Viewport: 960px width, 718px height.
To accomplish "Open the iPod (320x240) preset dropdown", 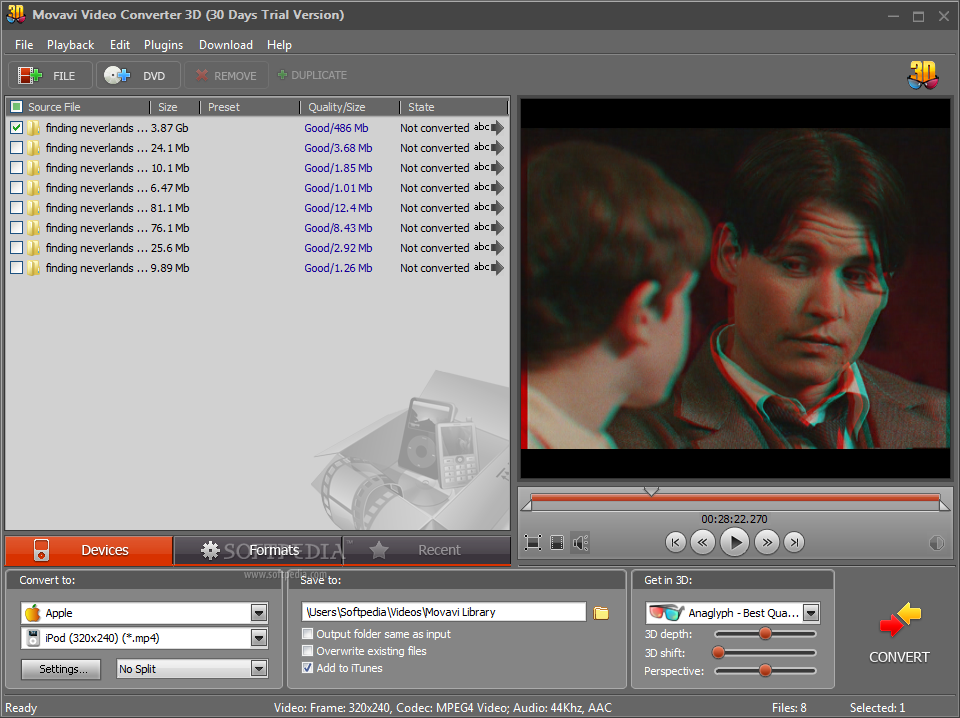I will (259, 638).
